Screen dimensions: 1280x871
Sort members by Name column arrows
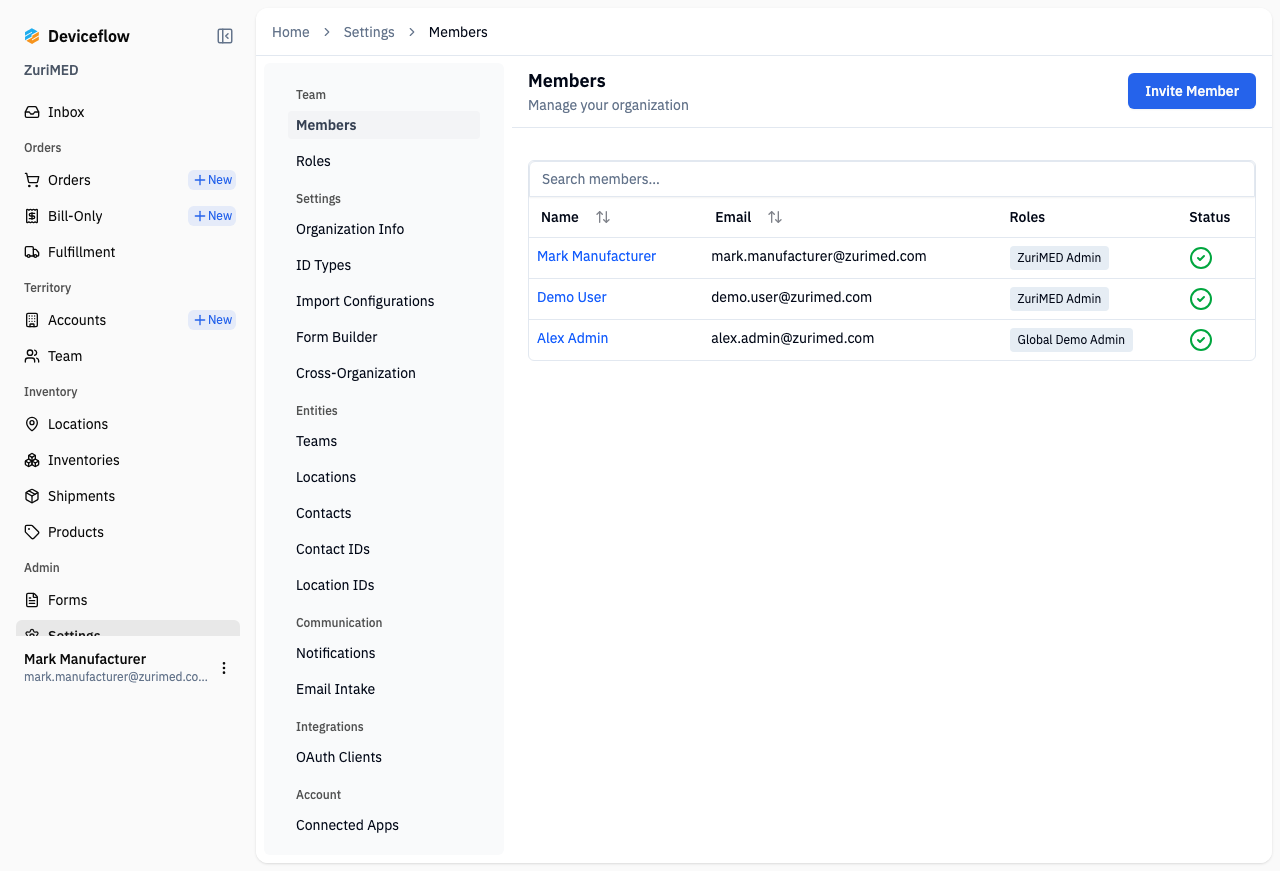603,217
